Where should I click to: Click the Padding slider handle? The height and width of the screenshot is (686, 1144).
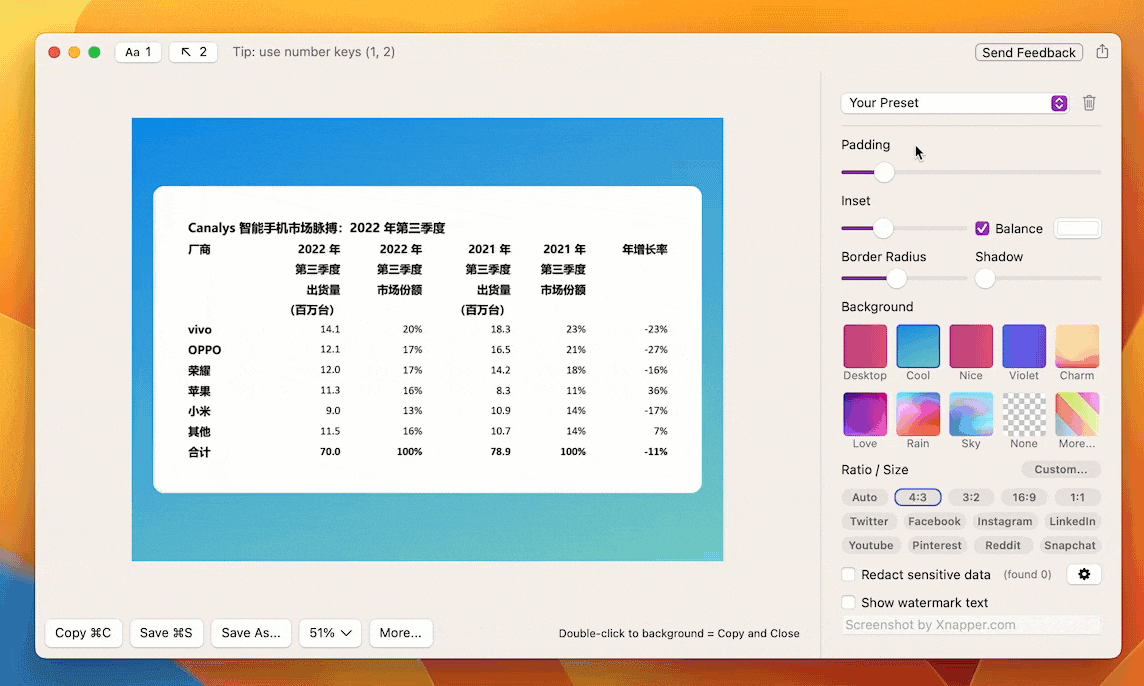click(884, 173)
